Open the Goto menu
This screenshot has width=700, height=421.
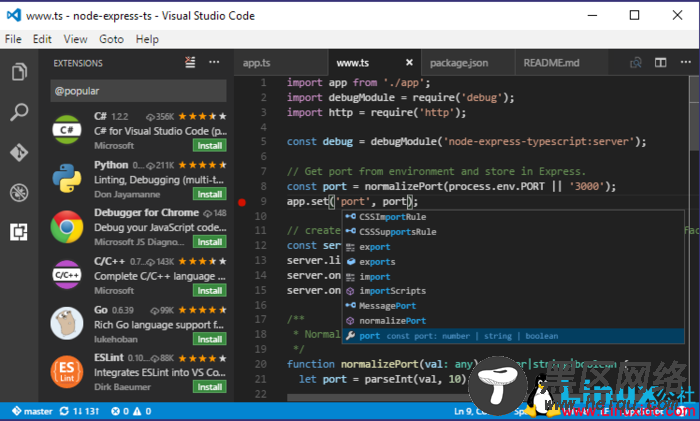click(x=111, y=39)
